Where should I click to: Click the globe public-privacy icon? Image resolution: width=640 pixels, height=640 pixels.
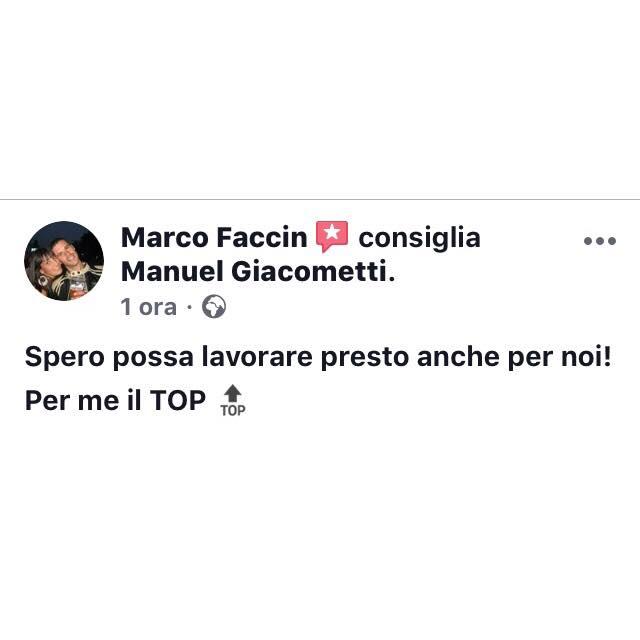[214, 307]
